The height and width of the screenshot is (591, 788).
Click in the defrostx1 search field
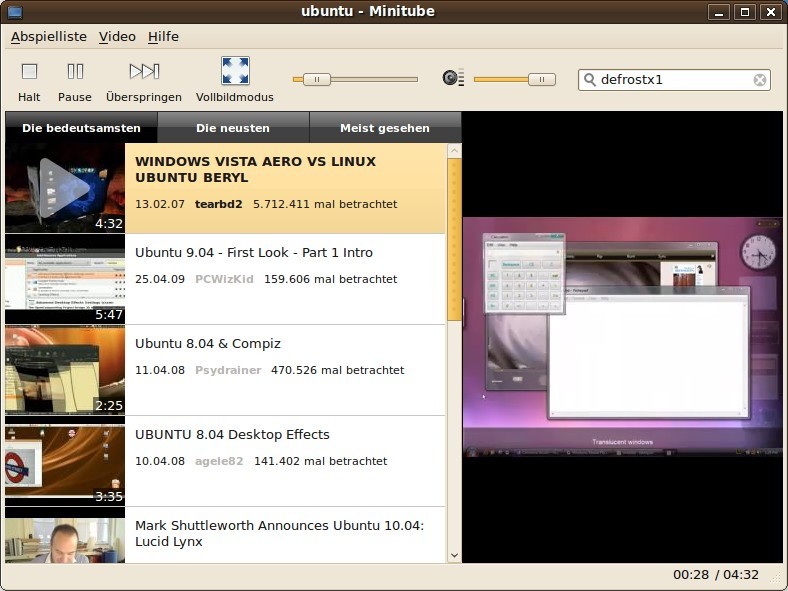coord(674,80)
